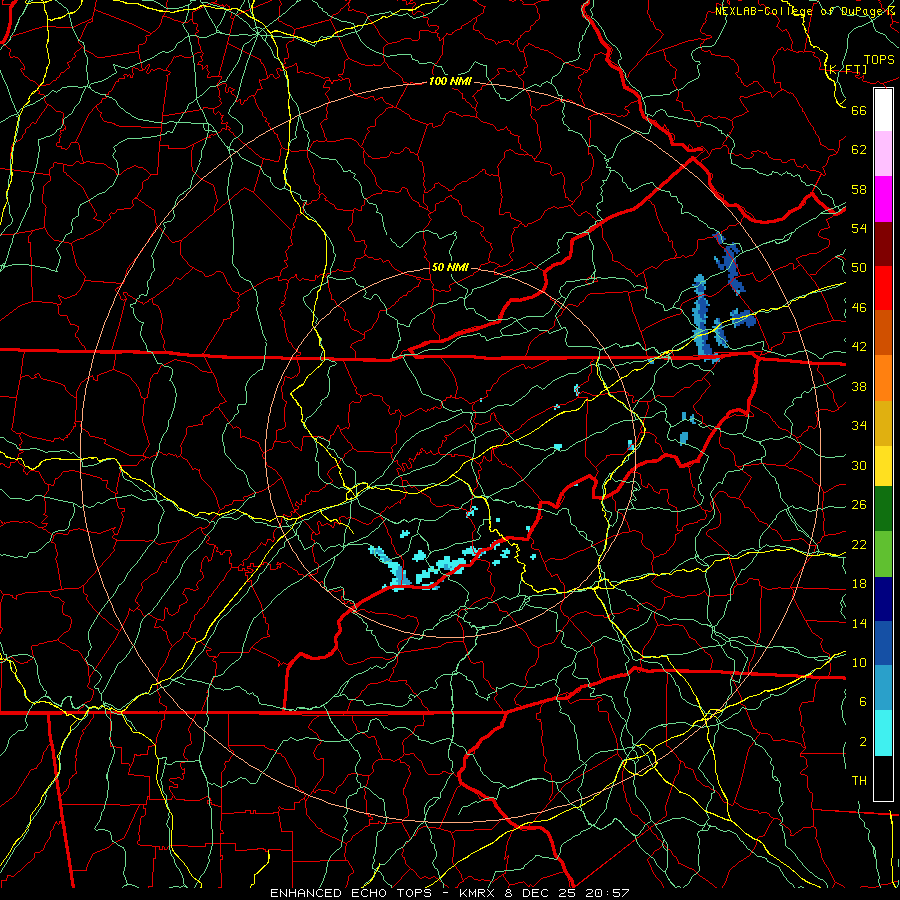
Task: Click the white swatch in the tops legend
Action: pyautogui.click(x=883, y=110)
